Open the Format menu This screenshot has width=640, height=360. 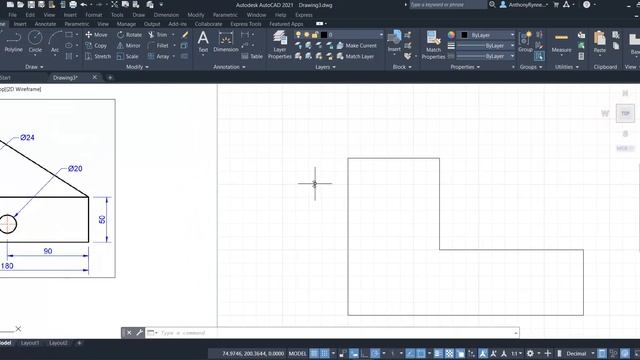[93, 15]
